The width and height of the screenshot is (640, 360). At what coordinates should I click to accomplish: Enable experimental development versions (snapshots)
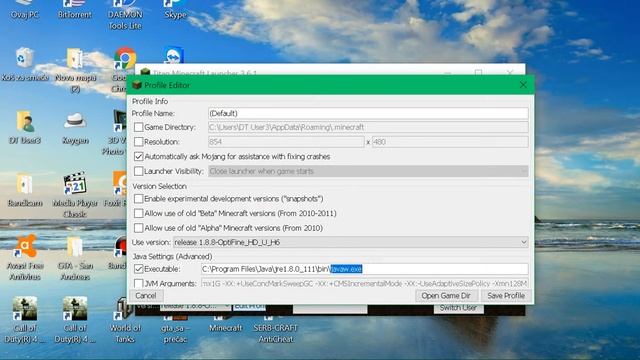138,199
